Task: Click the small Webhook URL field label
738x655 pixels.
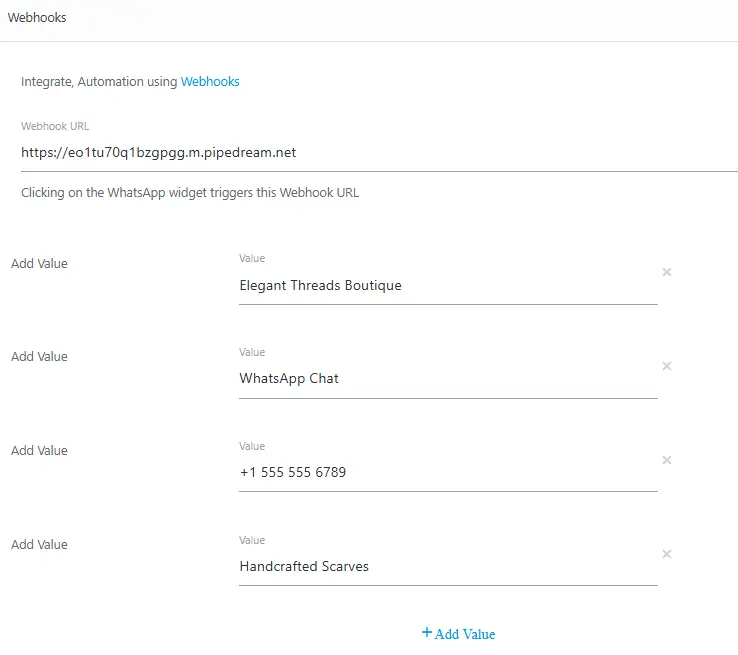Action: 55,127
